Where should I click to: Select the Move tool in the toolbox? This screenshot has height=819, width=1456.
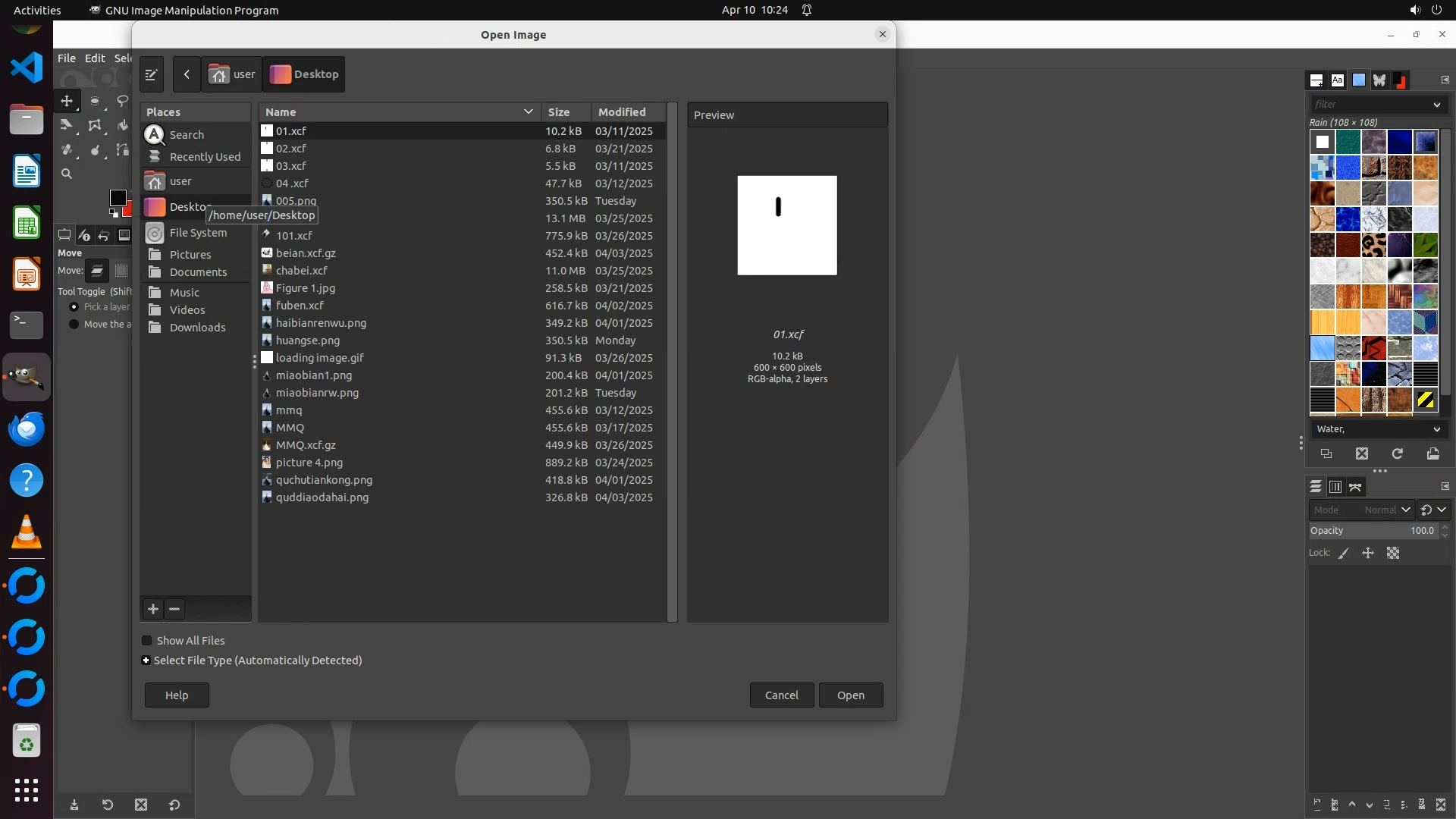[x=67, y=101]
